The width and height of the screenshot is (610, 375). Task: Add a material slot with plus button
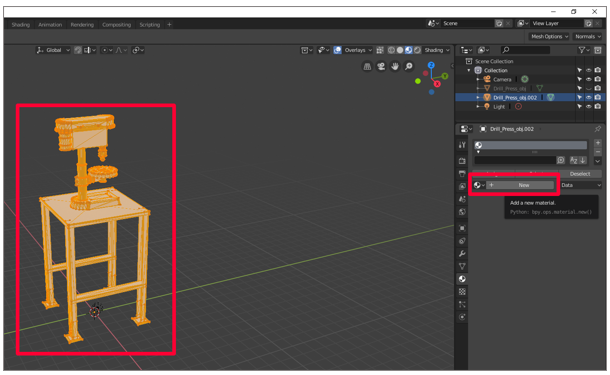(598, 143)
